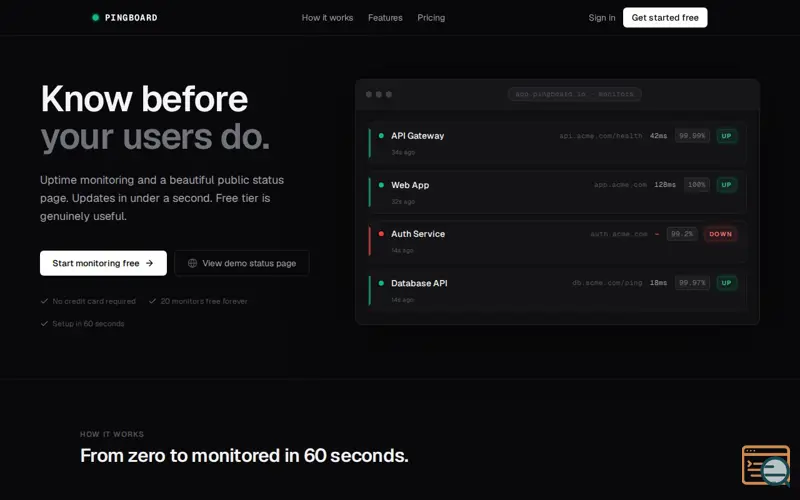This screenshot has height=500, width=800.
Task: Click the green status dot beside API Gateway
Action: click(381, 136)
